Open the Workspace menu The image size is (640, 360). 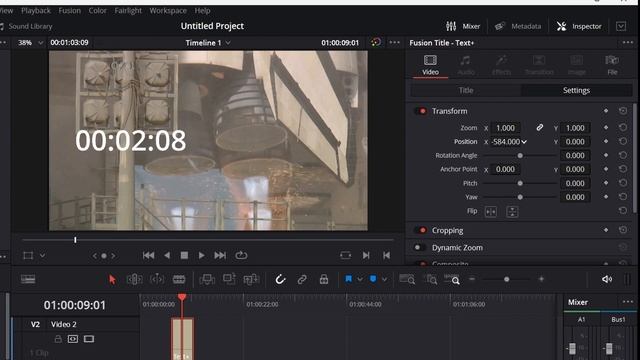(168, 11)
